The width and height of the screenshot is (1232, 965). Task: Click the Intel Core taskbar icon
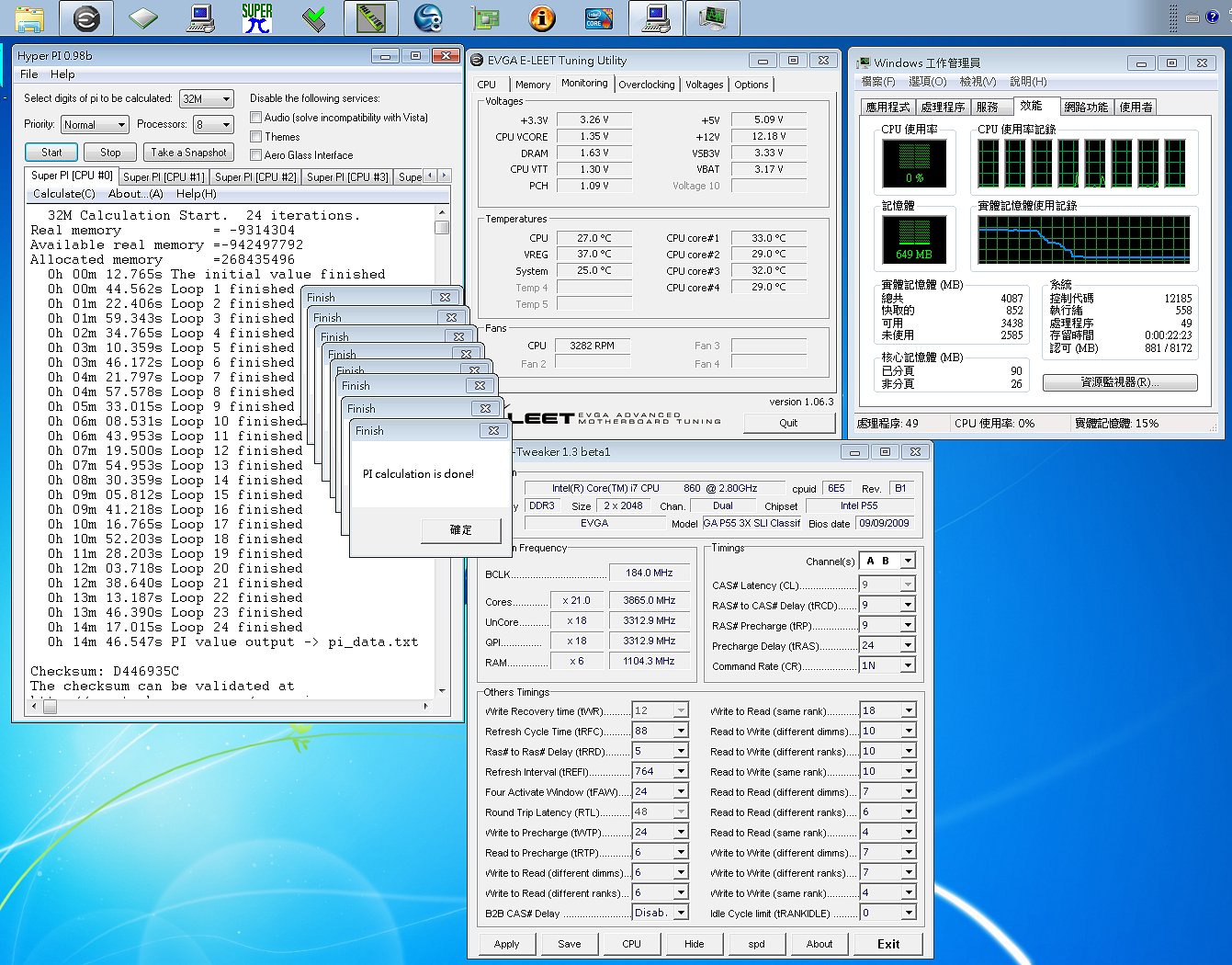coord(599,17)
